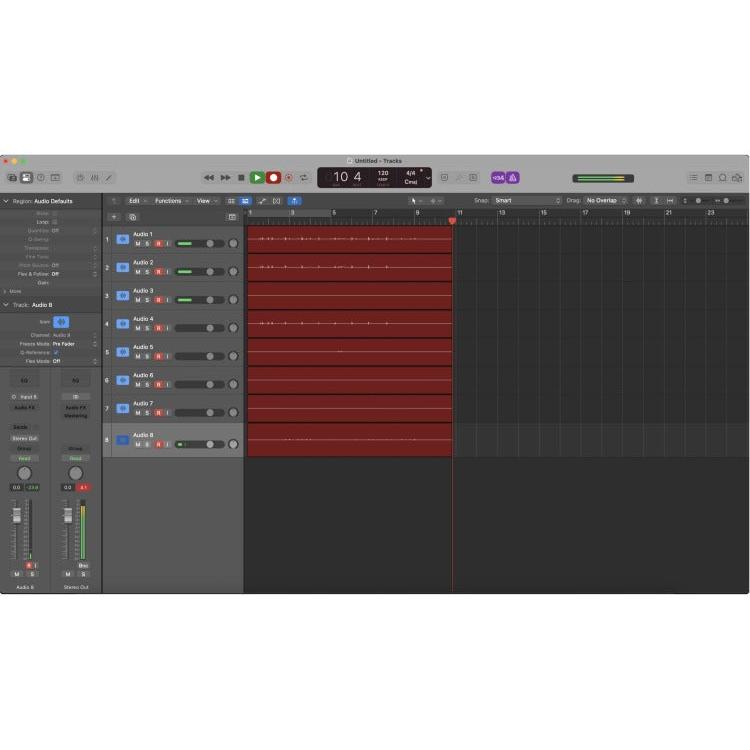Click the Add Track plus button

tap(114, 216)
